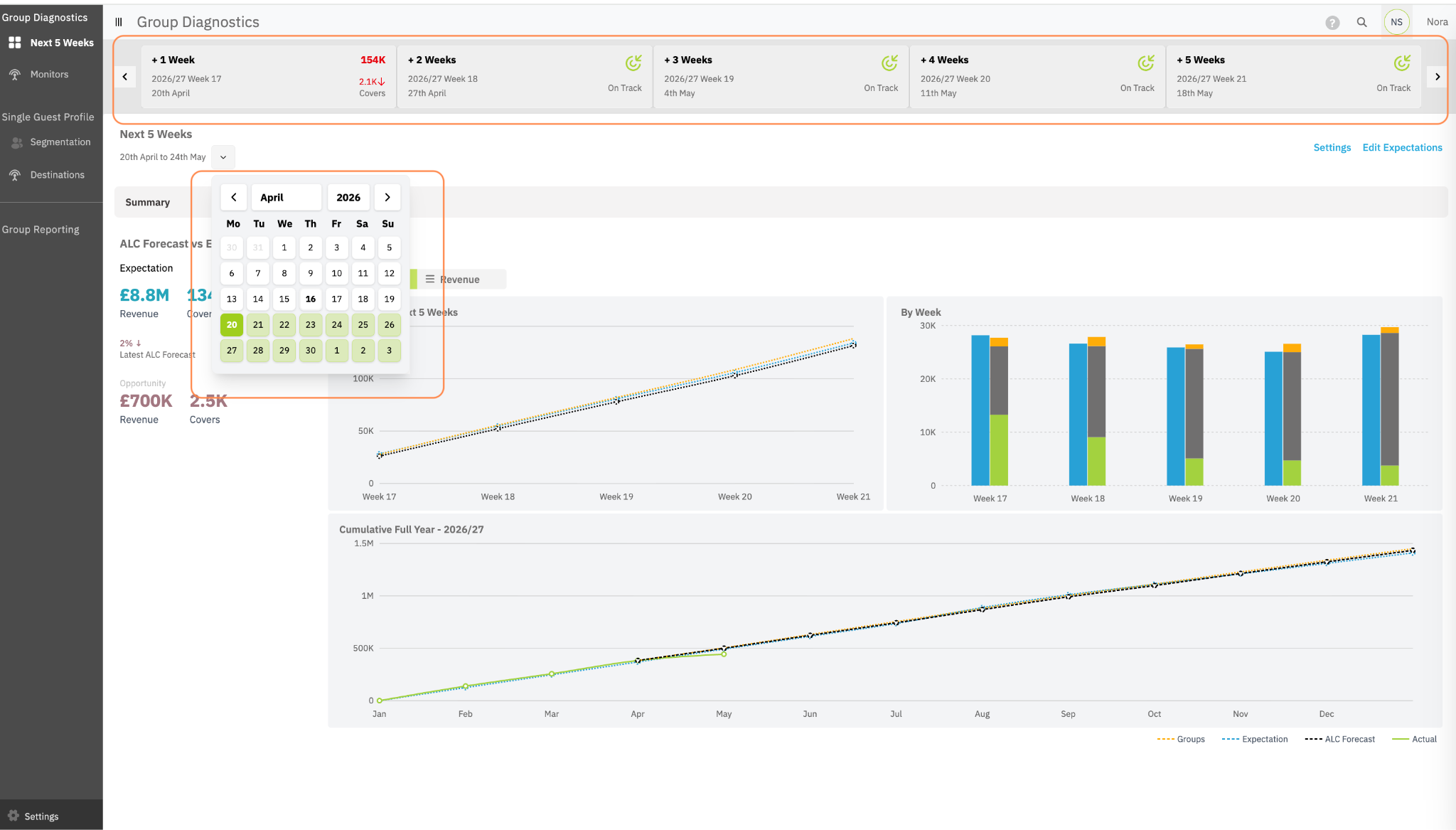This screenshot has width=1456, height=830.
Task: Open Destinations in the sidebar
Action: 57,175
